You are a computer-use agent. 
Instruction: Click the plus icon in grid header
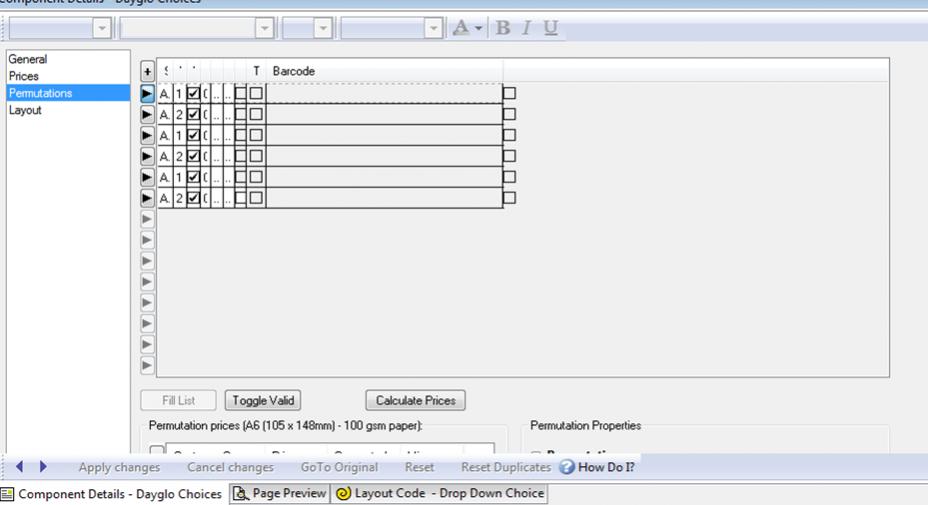click(148, 71)
